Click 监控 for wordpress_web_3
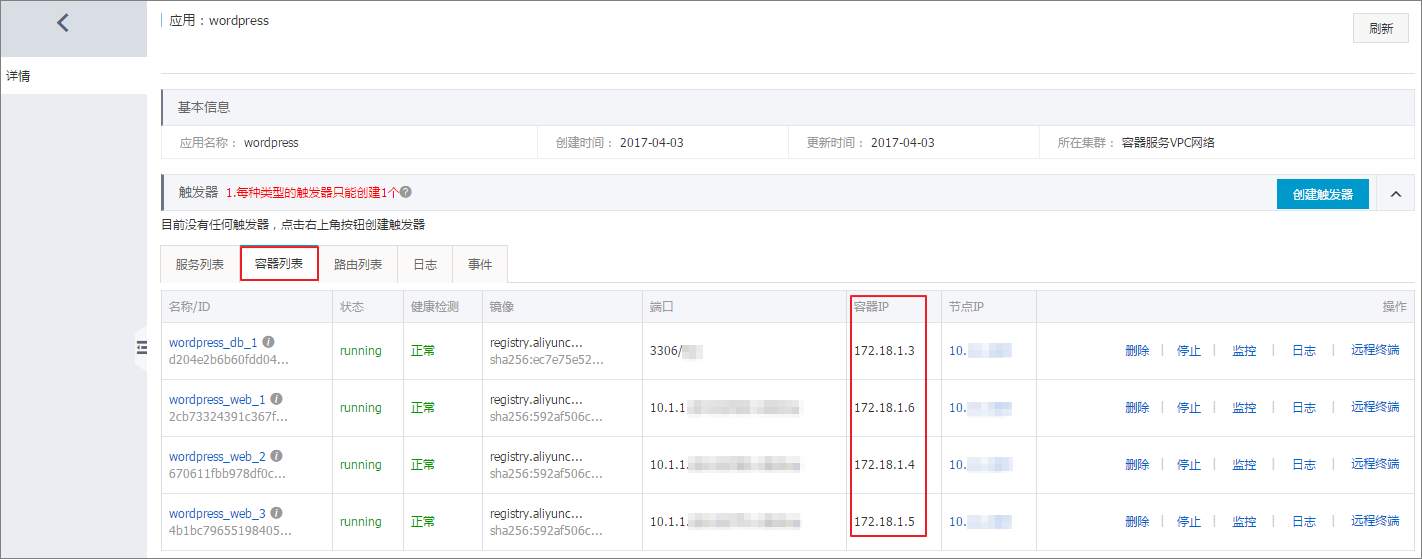Screen dimensions: 1422x559 tap(1244, 521)
